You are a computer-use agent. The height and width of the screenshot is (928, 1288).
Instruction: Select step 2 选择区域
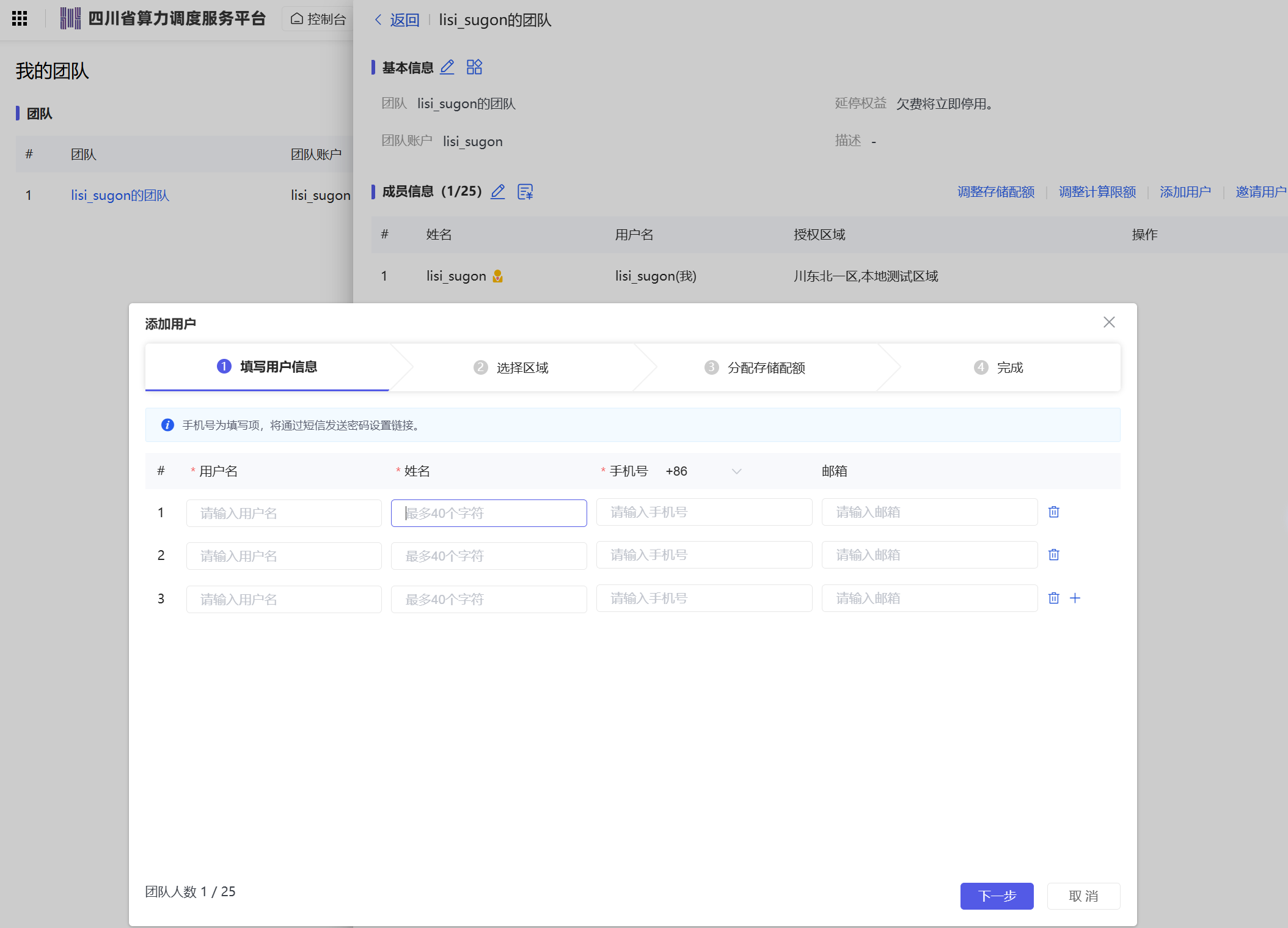click(511, 367)
